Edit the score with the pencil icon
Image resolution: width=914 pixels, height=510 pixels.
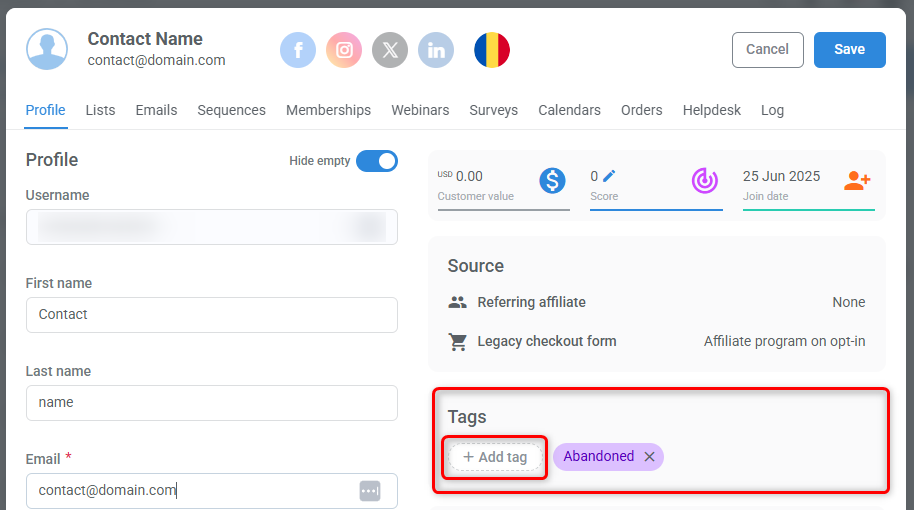tap(609, 176)
